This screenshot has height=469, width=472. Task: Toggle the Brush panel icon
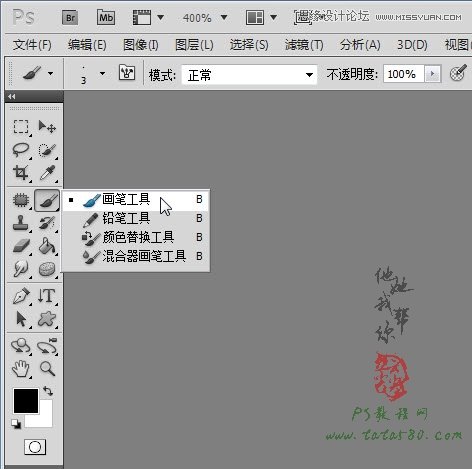(127, 72)
